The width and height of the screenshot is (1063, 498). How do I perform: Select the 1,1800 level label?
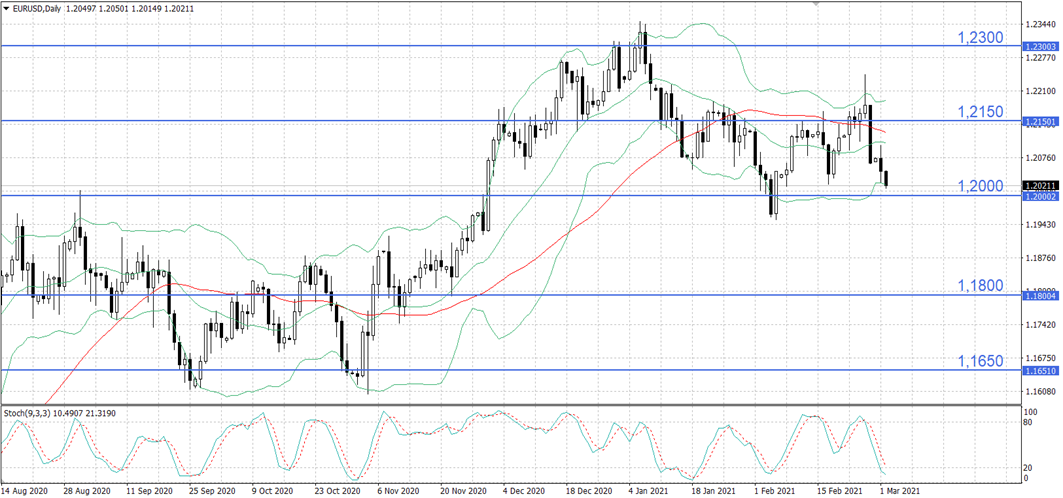980,286
